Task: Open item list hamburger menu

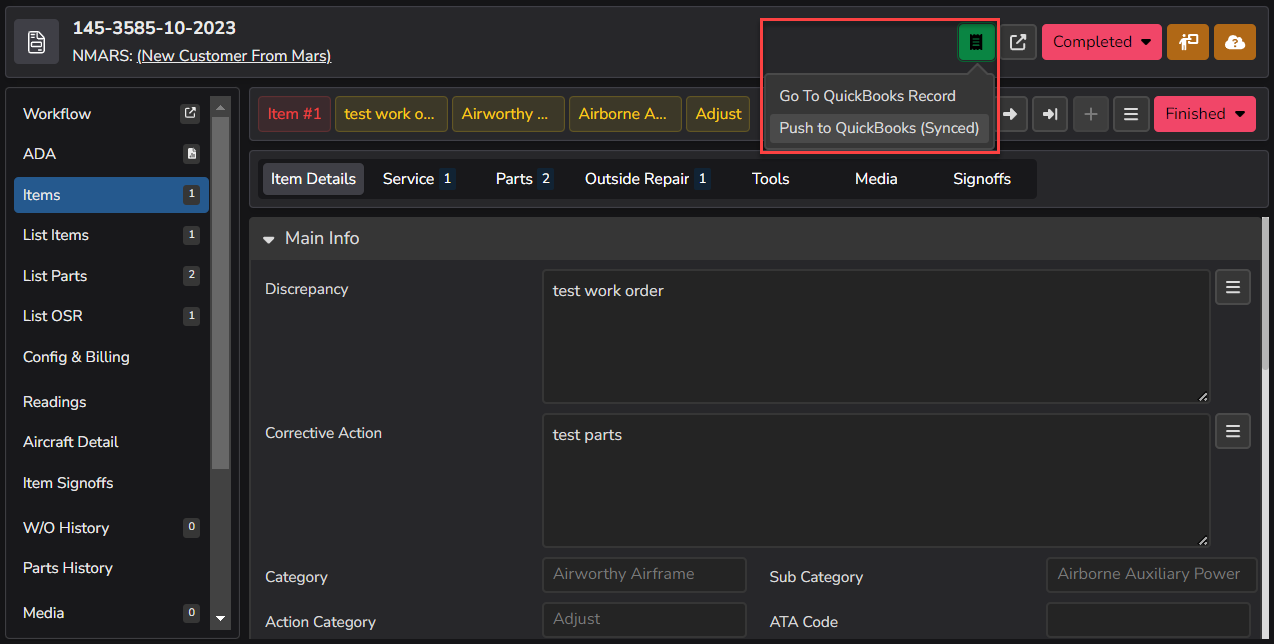Action: pyautogui.click(x=1131, y=114)
